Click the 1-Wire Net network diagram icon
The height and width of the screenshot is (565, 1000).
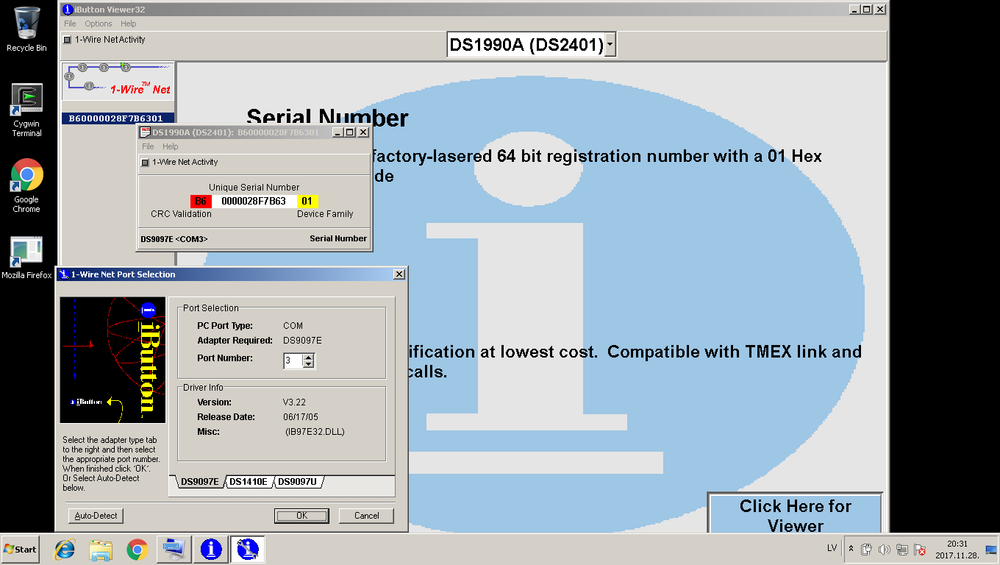pyautogui.click(x=117, y=81)
